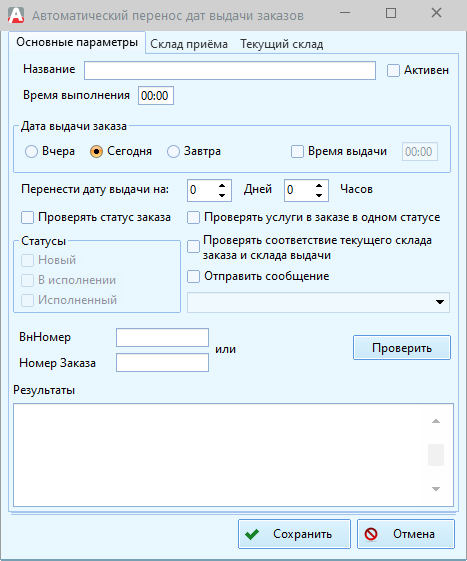Click the Результаты scrollbar up arrow

(436, 421)
